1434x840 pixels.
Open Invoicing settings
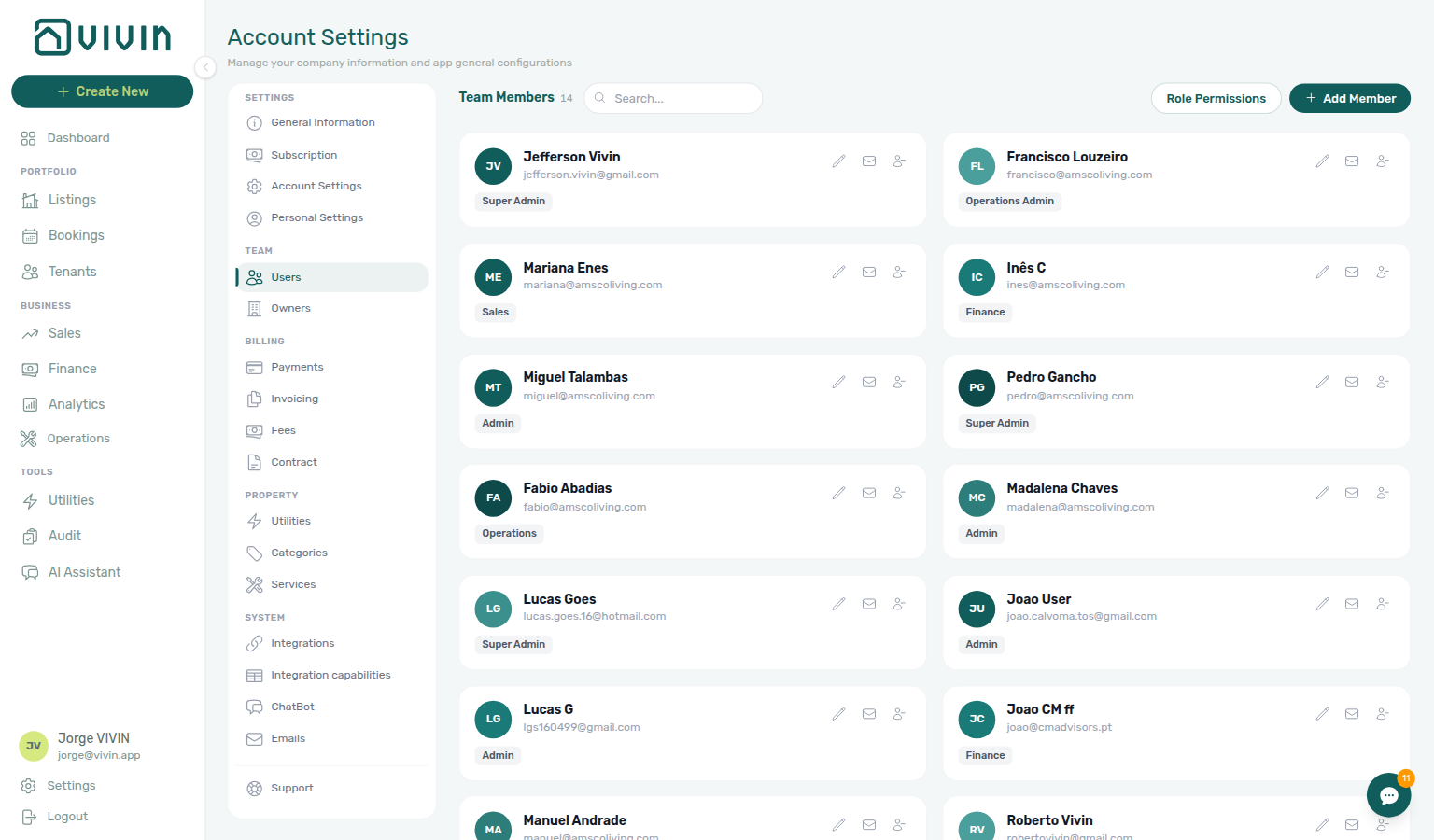331,399
